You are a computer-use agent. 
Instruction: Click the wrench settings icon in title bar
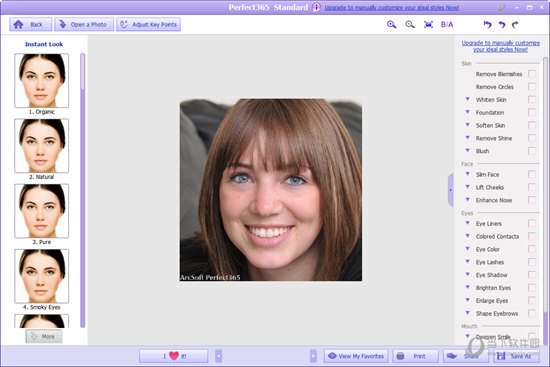tap(502, 7)
